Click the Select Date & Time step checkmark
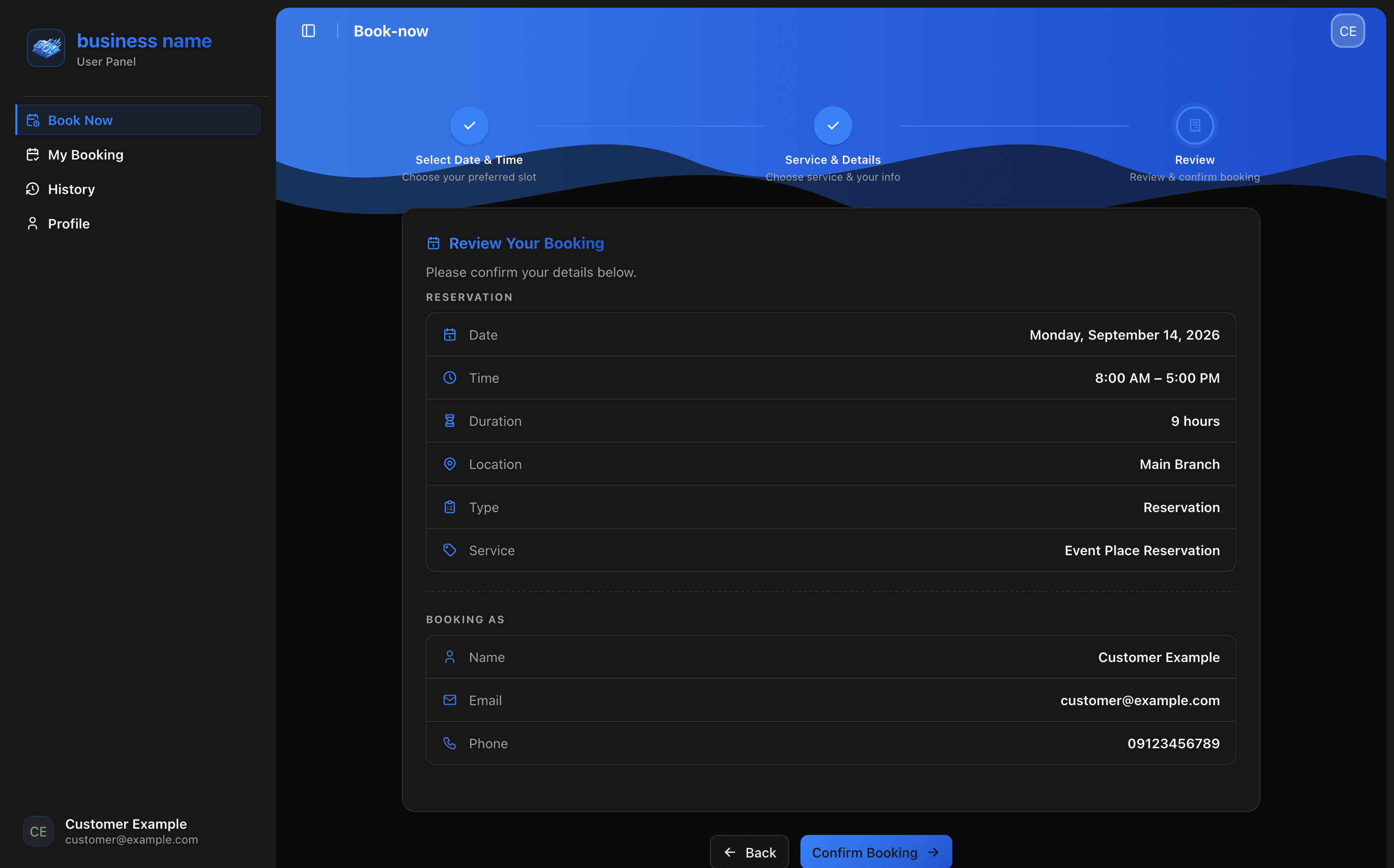Image resolution: width=1394 pixels, height=868 pixels. click(x=469, y=125)
